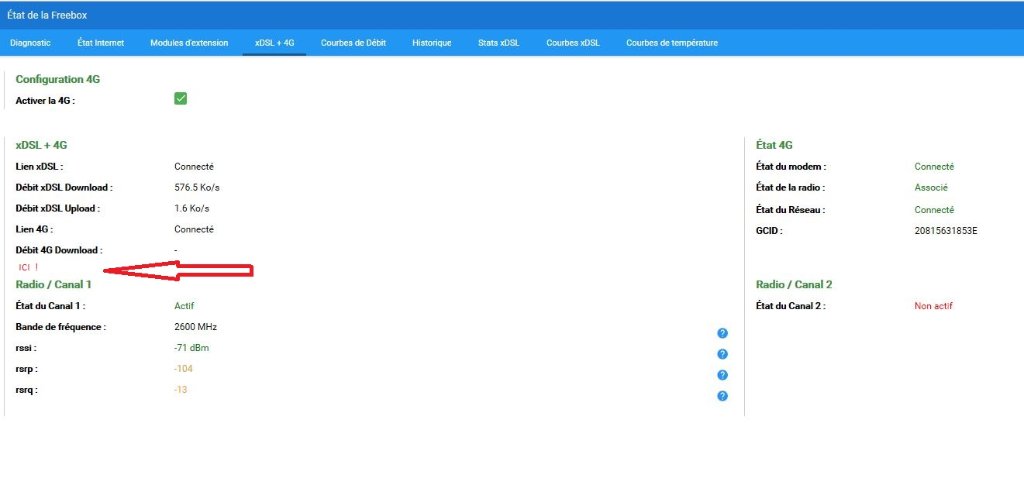Click the help icon beside Bande de fréquence

point(722,333)
